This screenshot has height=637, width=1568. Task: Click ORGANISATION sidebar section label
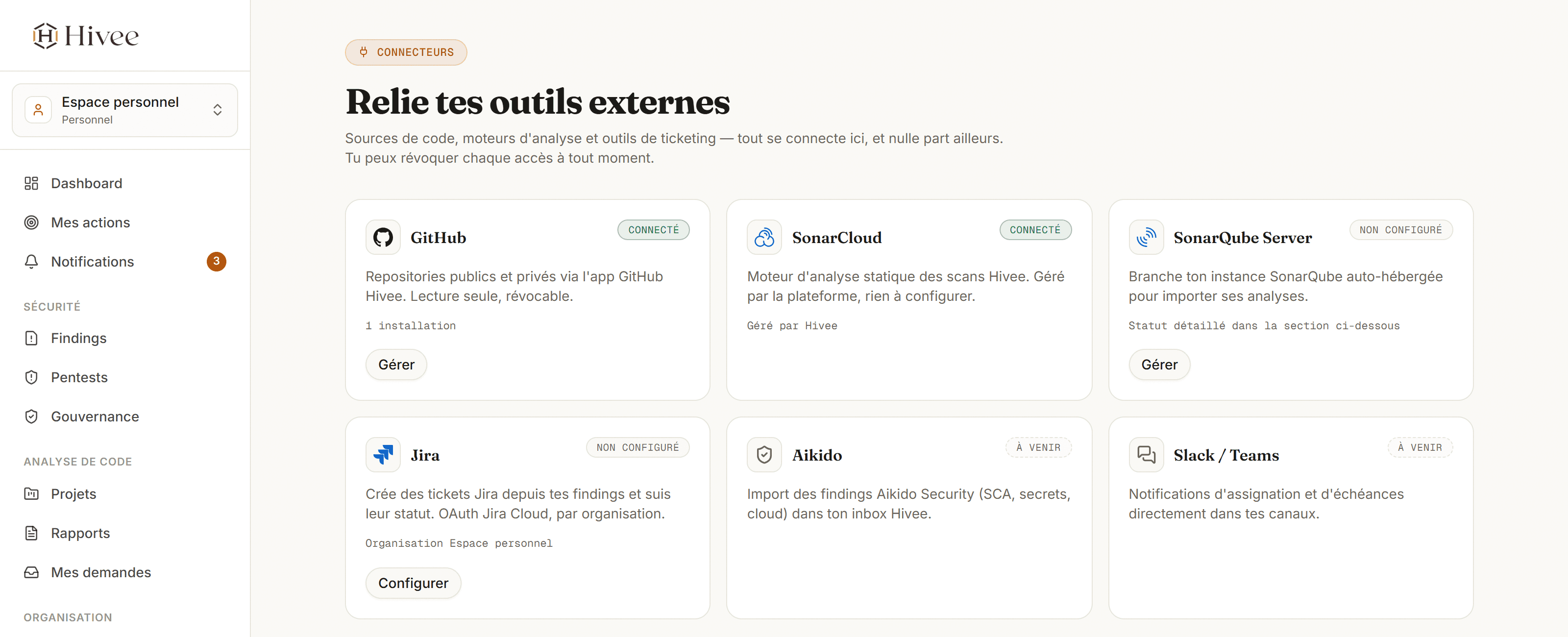pyautogui.click(x=68, y=617)
